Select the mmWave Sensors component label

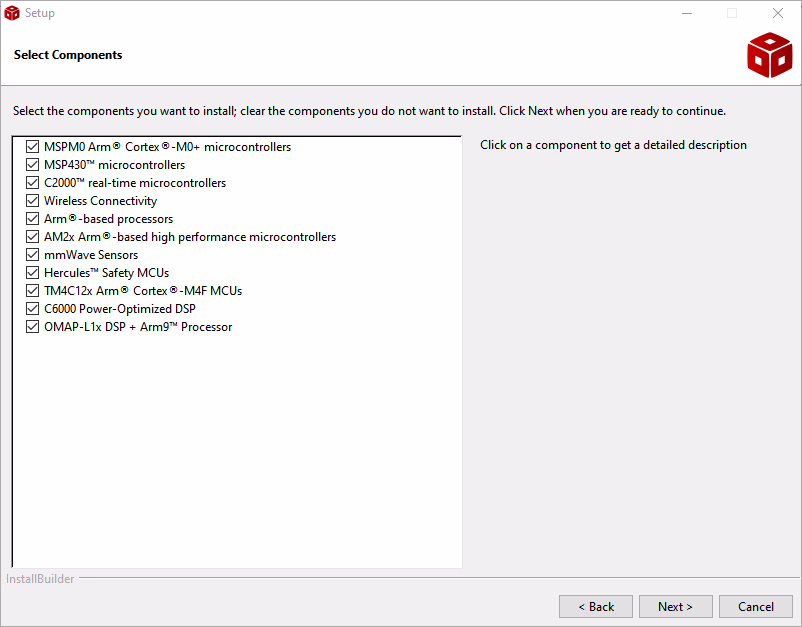[91, 255]
